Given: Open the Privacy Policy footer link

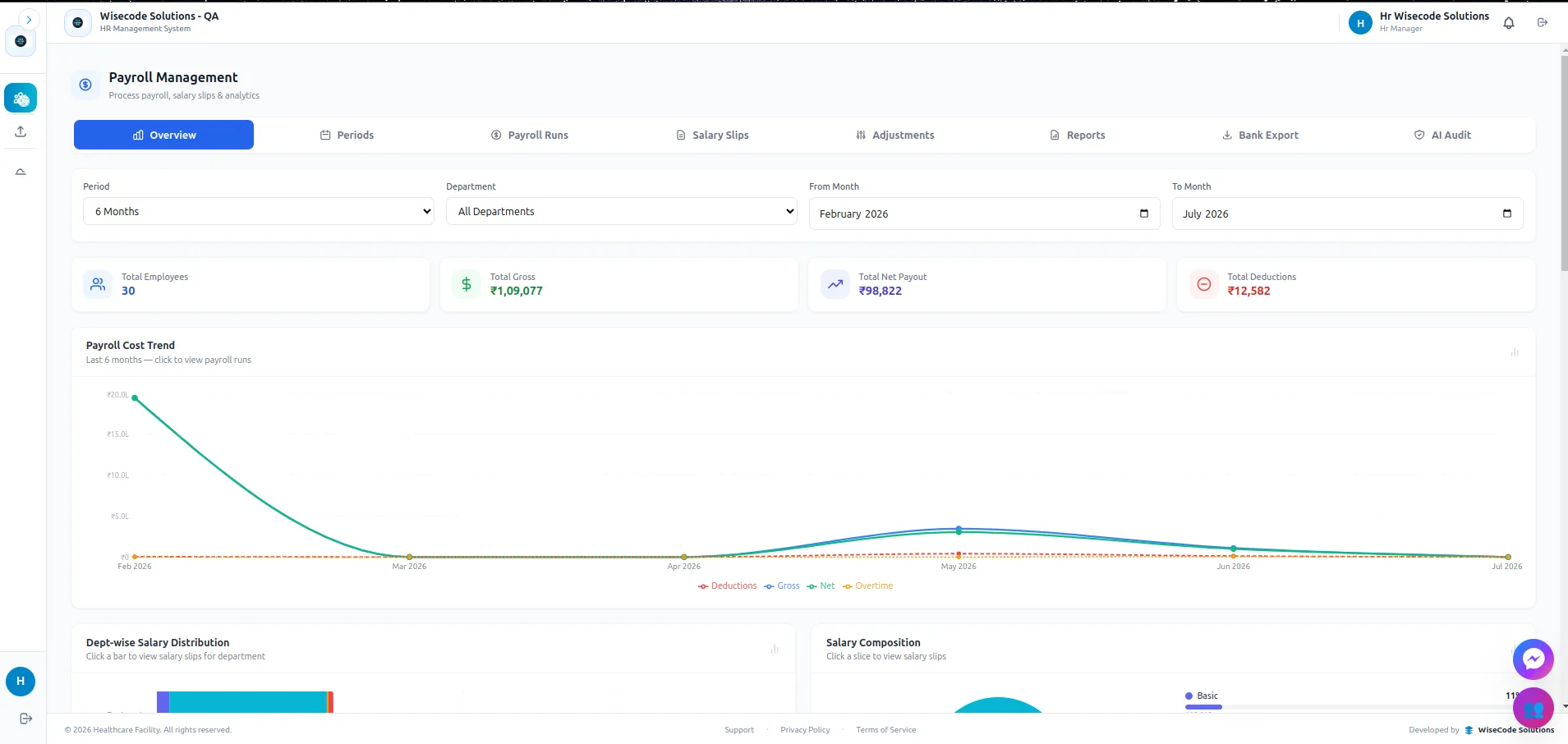Looking at the screenshot, I should click(805, 730).
